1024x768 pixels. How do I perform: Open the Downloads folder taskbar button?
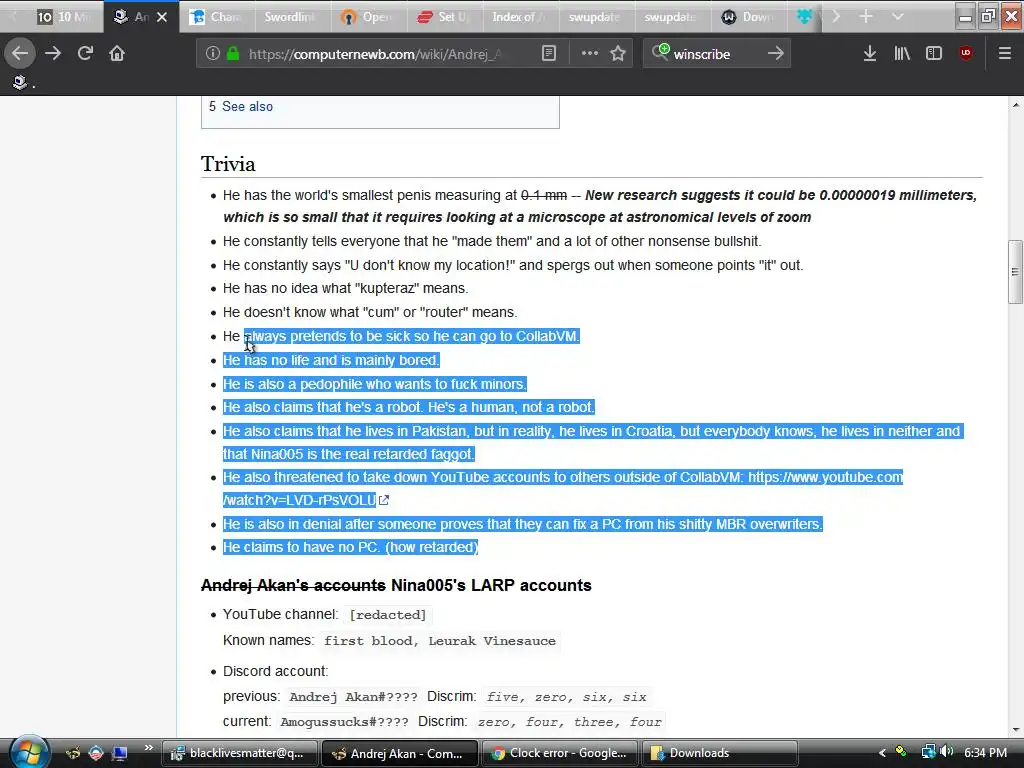coord(720,753)
